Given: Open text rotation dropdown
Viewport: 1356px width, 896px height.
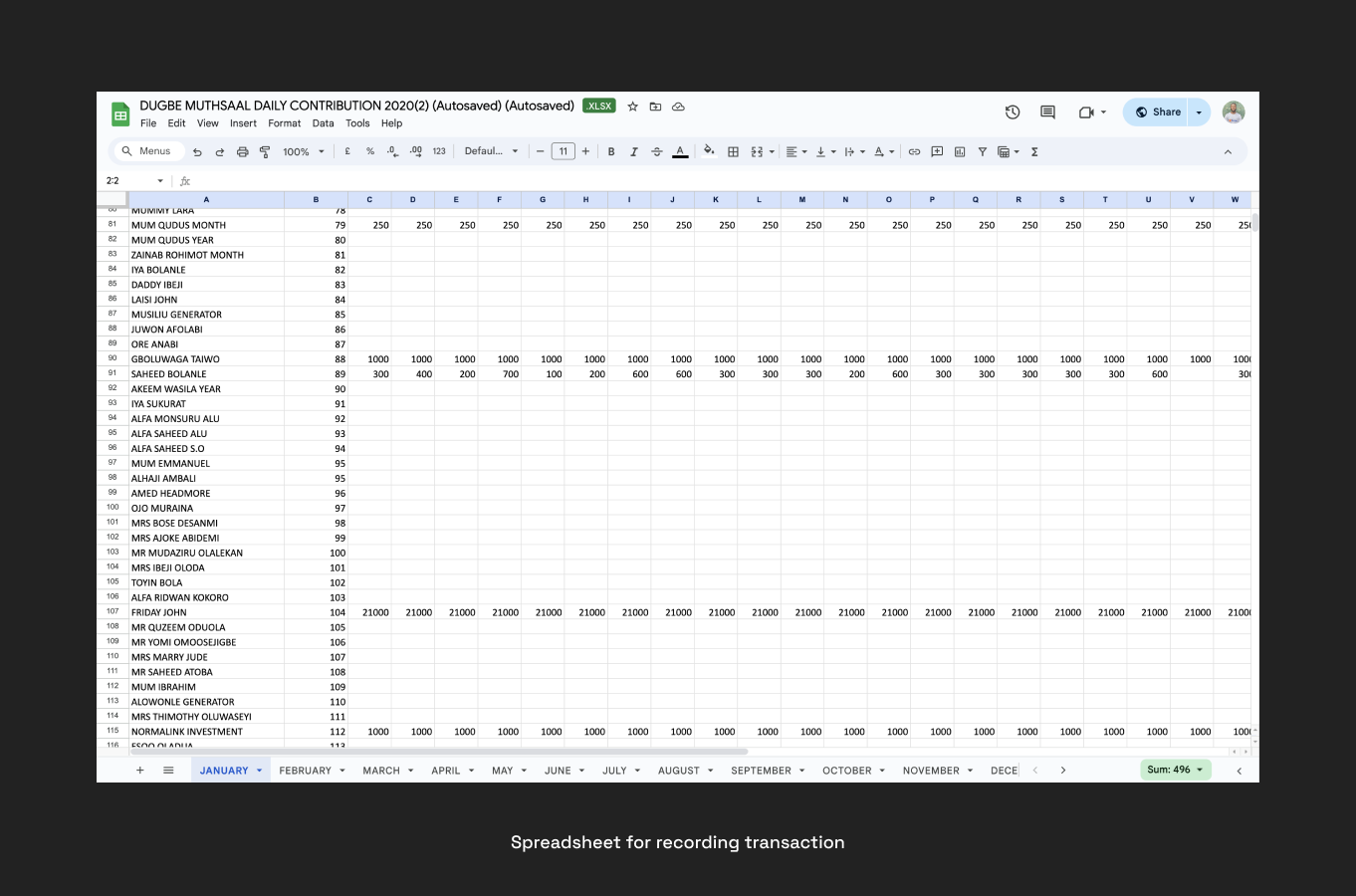Looking at the screenshot, I should coord(883,151).
